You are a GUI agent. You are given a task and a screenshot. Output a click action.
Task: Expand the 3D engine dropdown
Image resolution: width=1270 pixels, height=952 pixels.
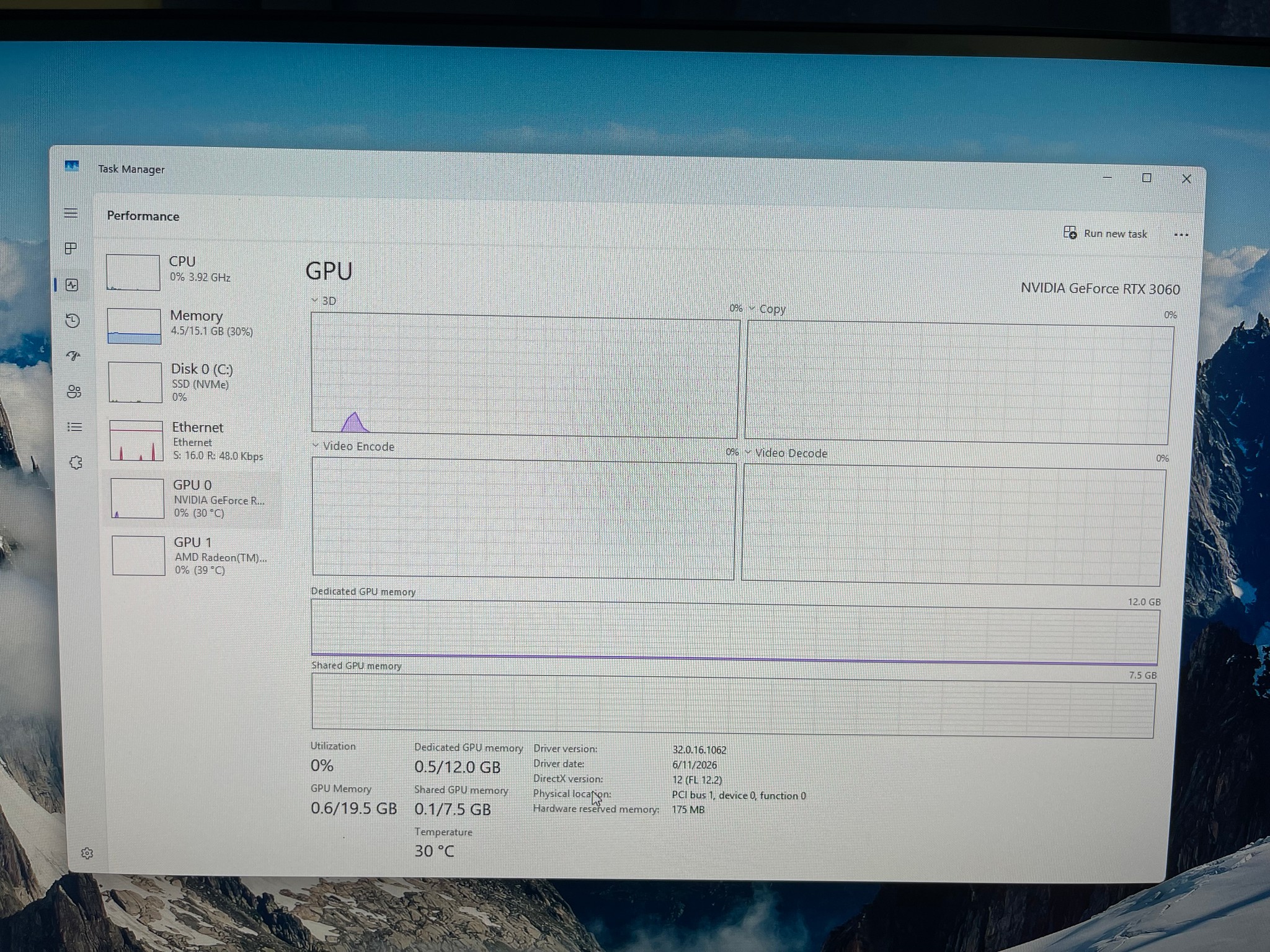(x=324, y=301)
